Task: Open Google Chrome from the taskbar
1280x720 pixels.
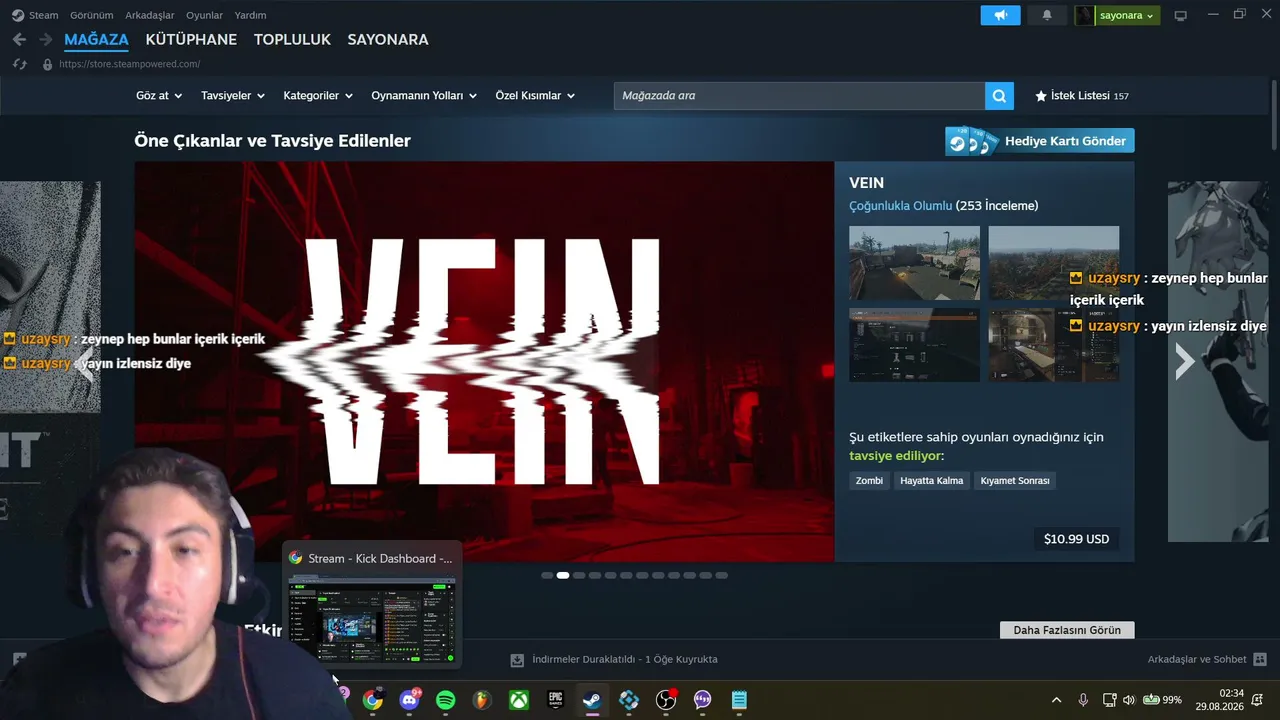Action: [372, 700]
